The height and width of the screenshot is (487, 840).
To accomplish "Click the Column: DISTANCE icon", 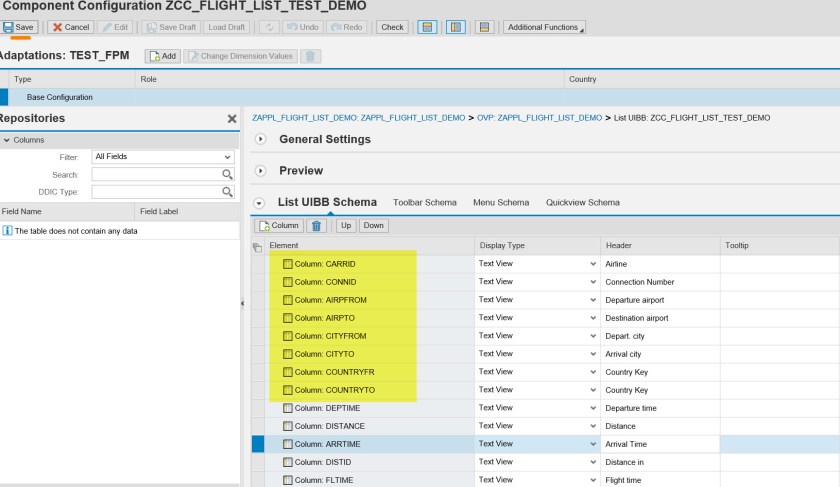I will tap(288, 426).
